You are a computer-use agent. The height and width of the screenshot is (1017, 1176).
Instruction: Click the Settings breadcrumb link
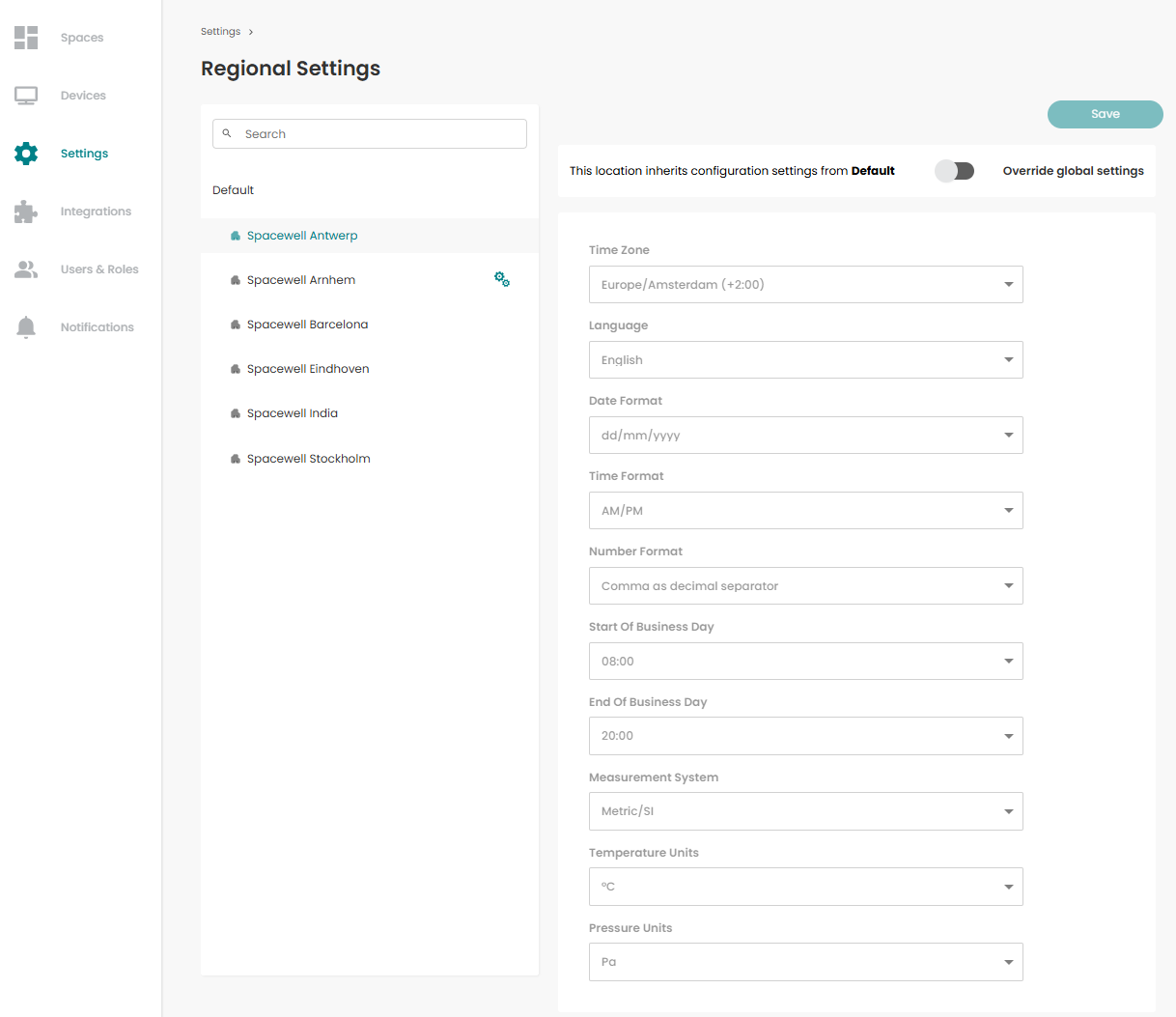(220, 32)
